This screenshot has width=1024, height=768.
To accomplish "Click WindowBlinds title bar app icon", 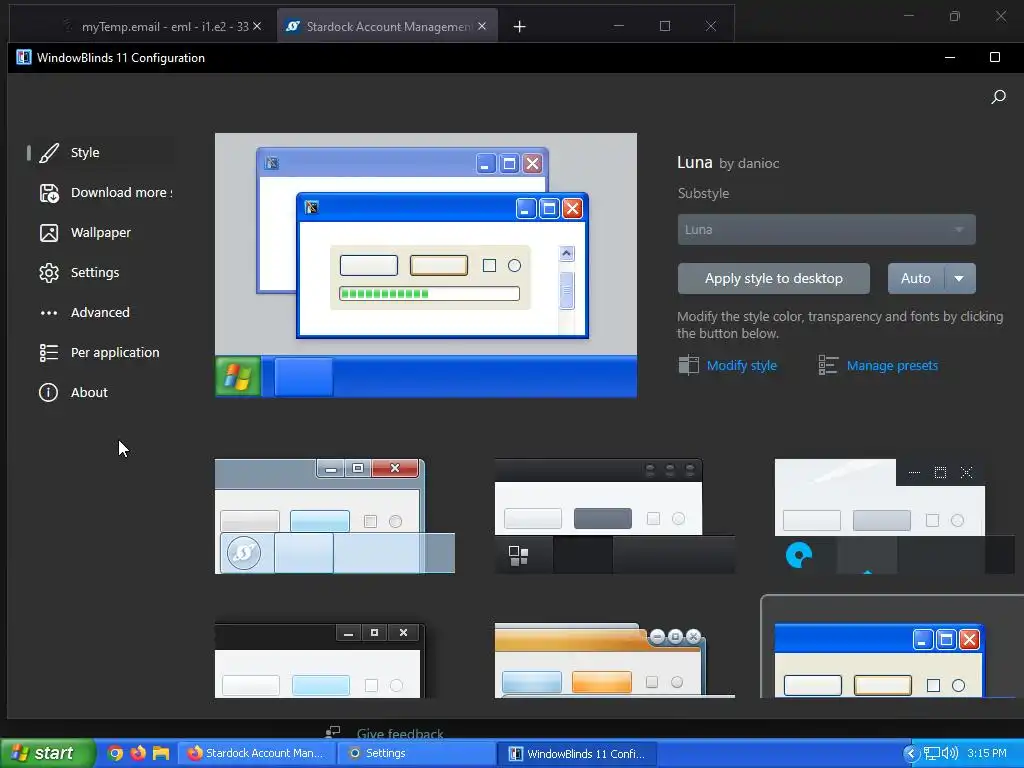I will [24, 57].
